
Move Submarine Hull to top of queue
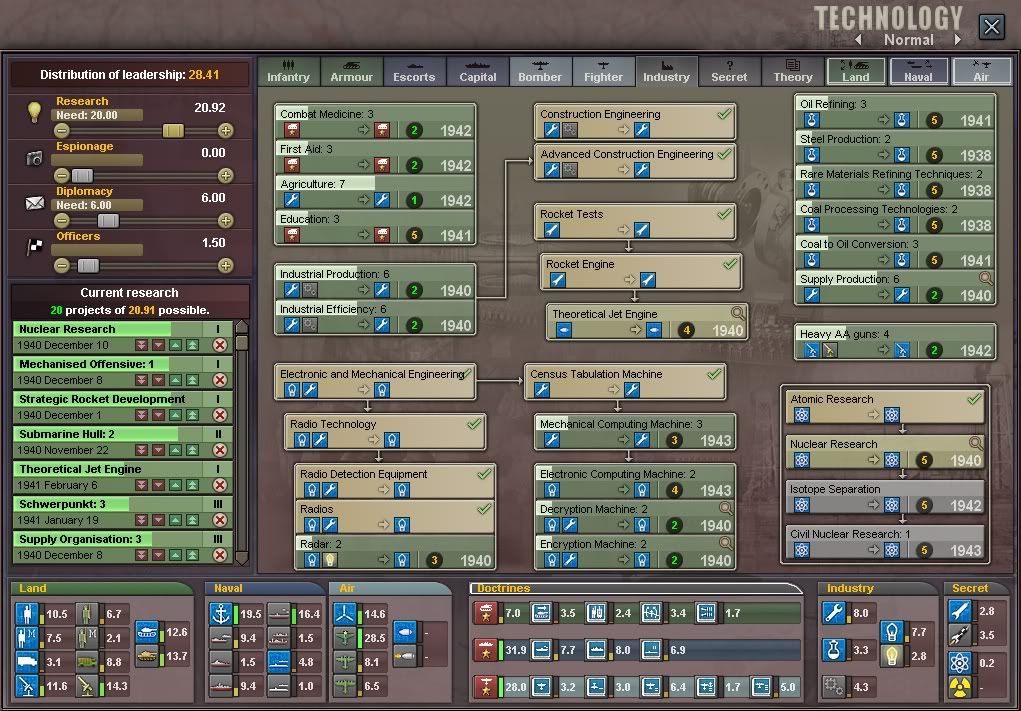(193, 450)
